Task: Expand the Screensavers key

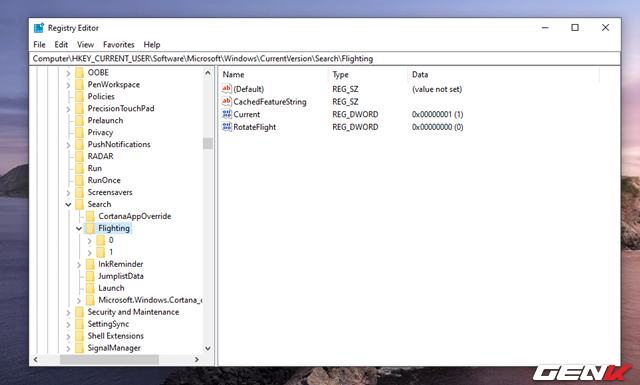Action: click(x=68, y=193)
